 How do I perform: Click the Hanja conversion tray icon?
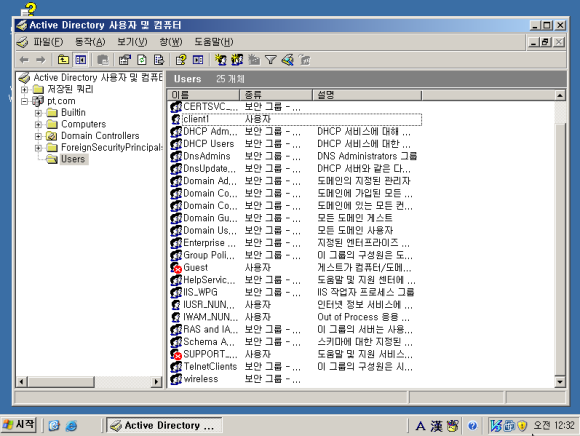click(x=436, y=426)
